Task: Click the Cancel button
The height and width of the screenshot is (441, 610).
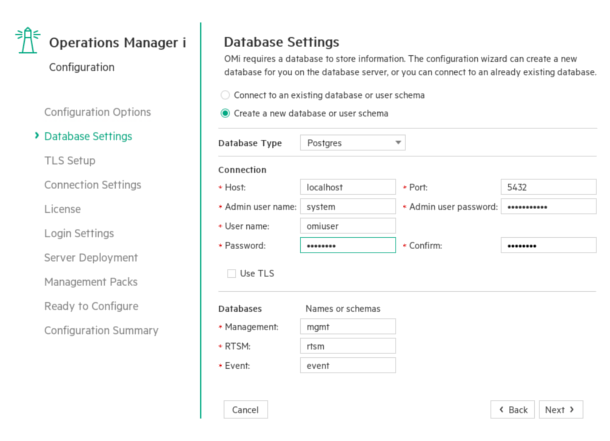Action: point(245,410)
